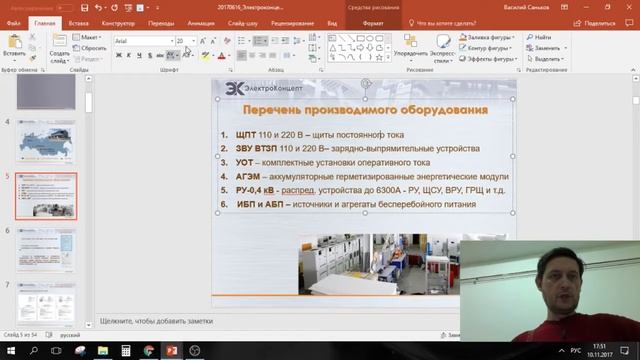Clear all formatting with the eraser icon
This screenshot has height=360, width=640.
click(x=227, y=41)
